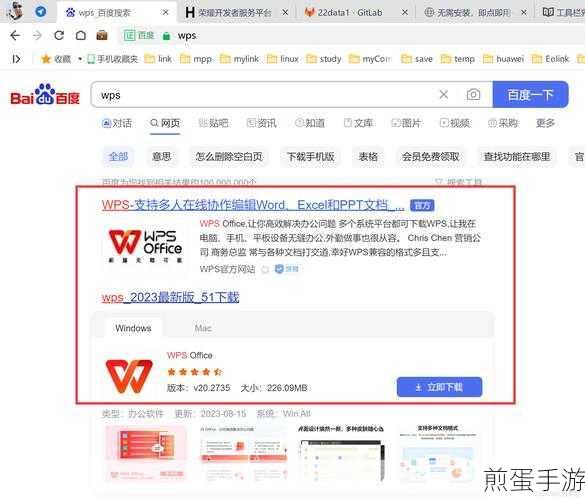Select the Windows download tab
585x500 pixels.
tap(133, 328)
